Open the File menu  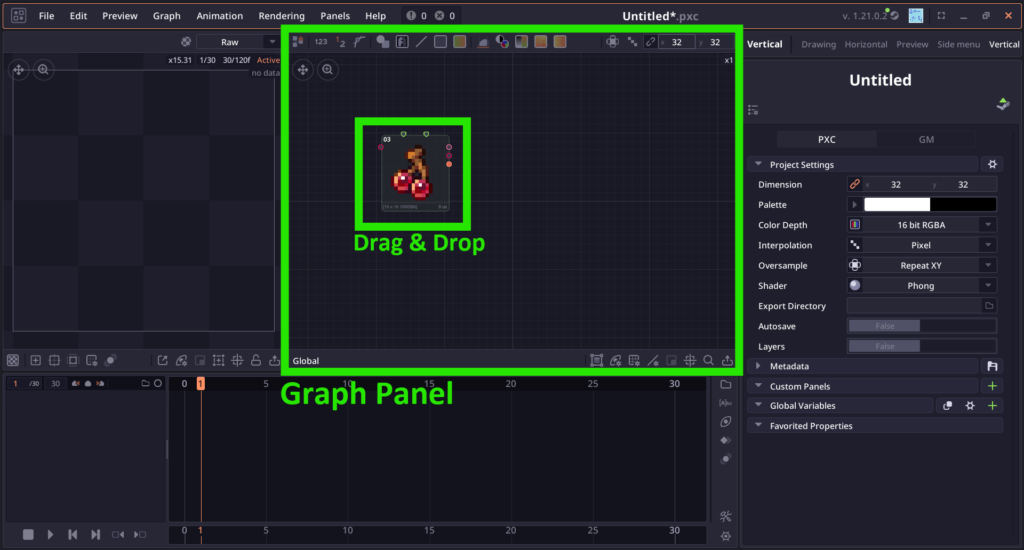point(46,16)
